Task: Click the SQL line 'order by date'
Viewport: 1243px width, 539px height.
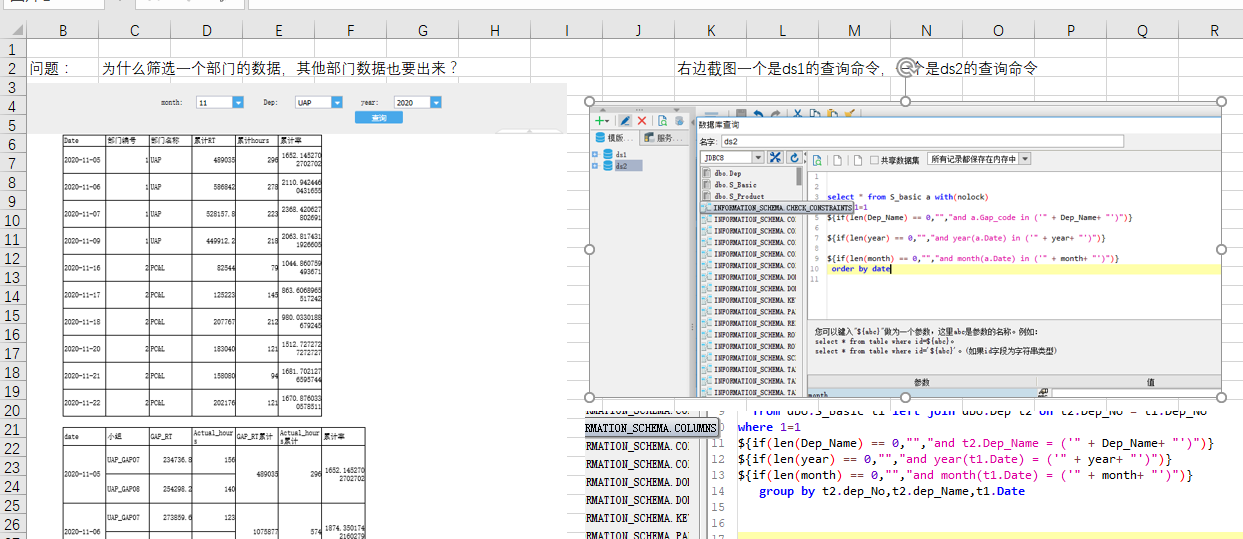Action: (860, 269)
